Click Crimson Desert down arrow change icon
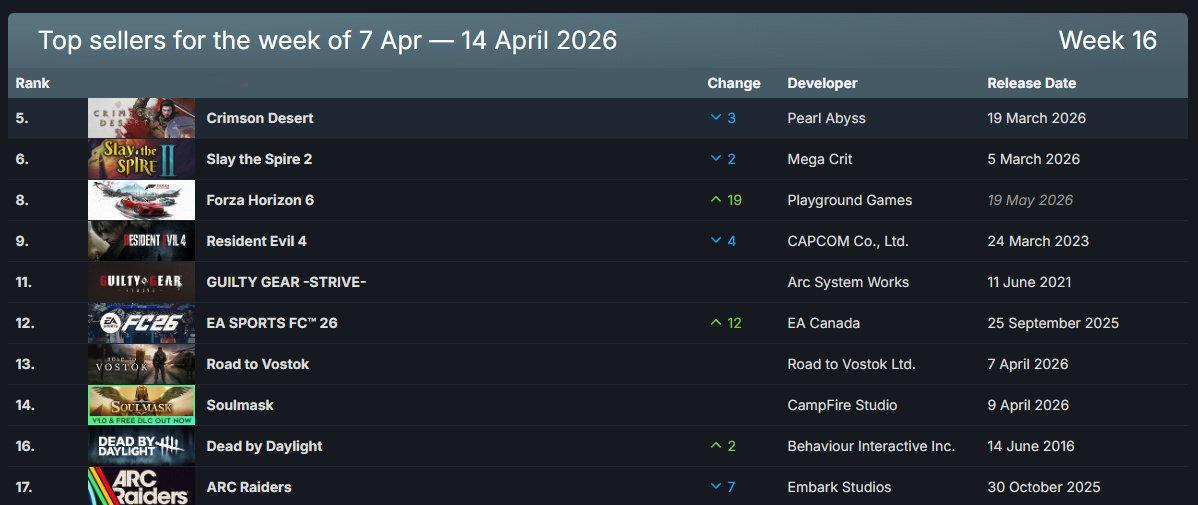Image resolution: width=1198 pixels, height=505 pixels. (716, 118)
